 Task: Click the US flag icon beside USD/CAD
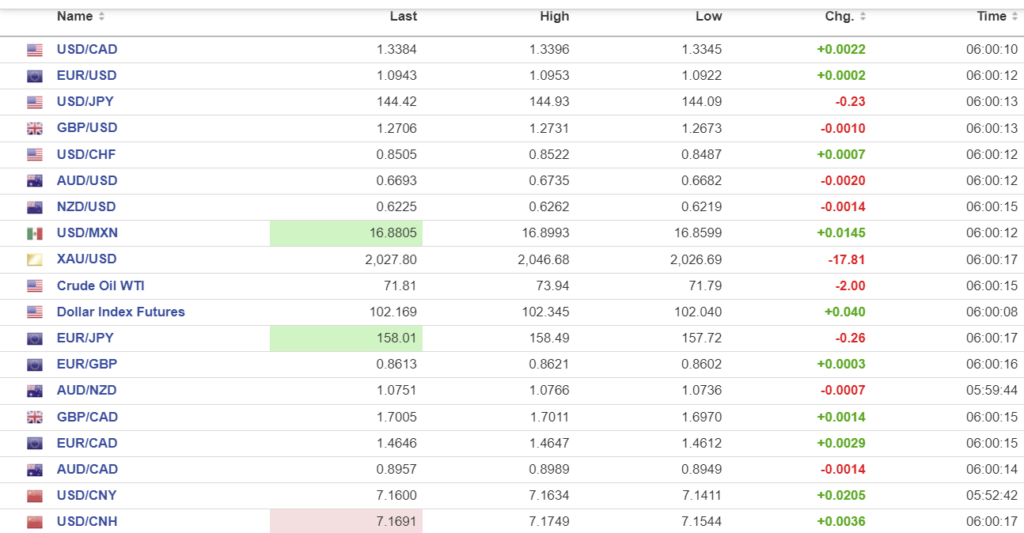[35, 50]
